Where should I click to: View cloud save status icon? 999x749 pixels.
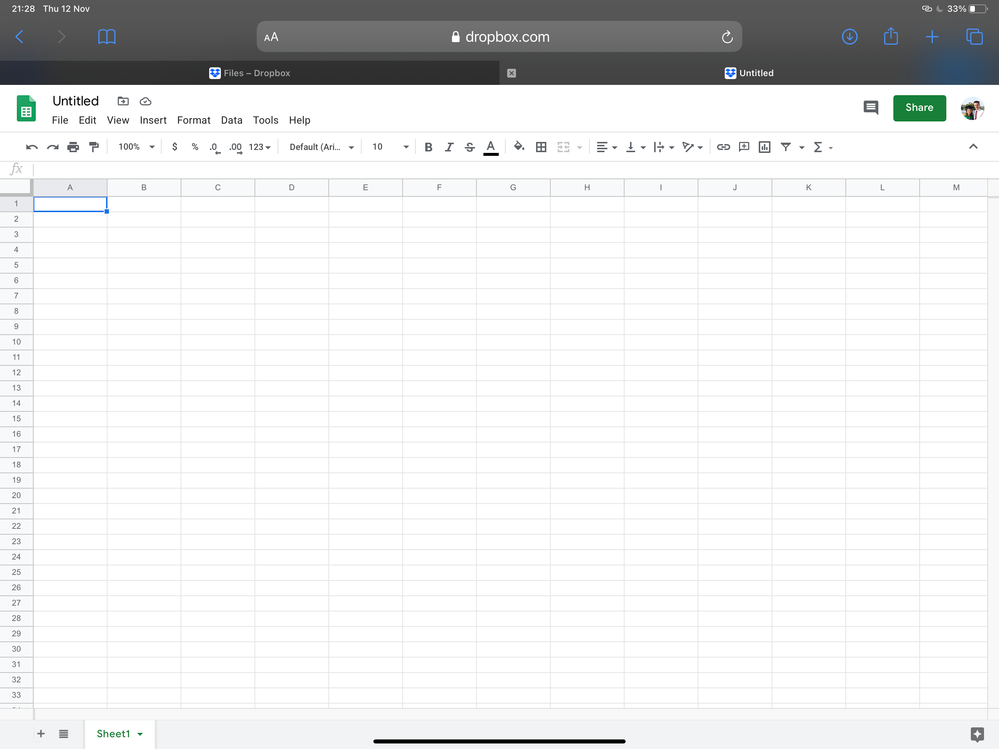click(x=145, y=101)
